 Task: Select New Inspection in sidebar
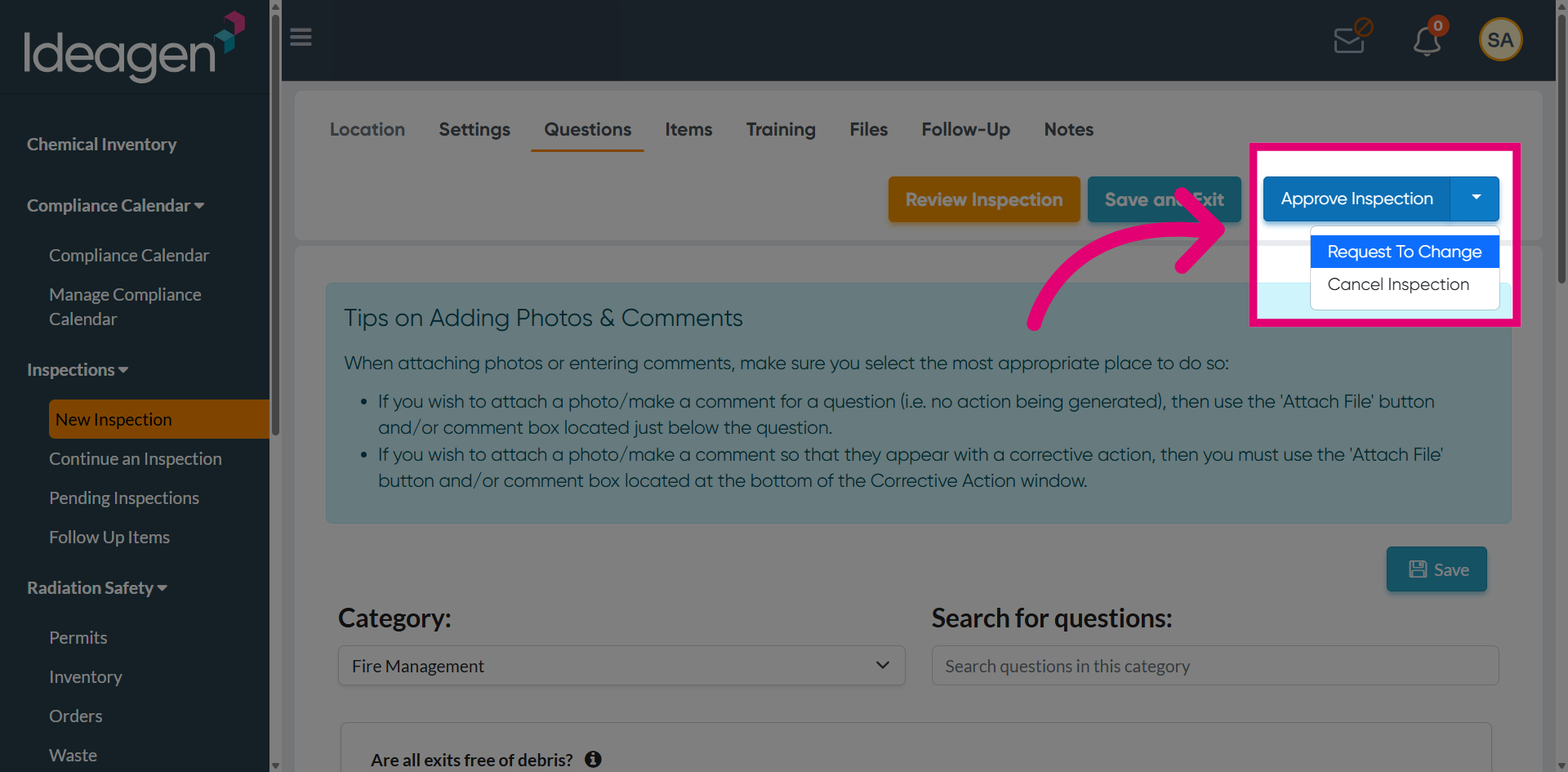[159, 419]
